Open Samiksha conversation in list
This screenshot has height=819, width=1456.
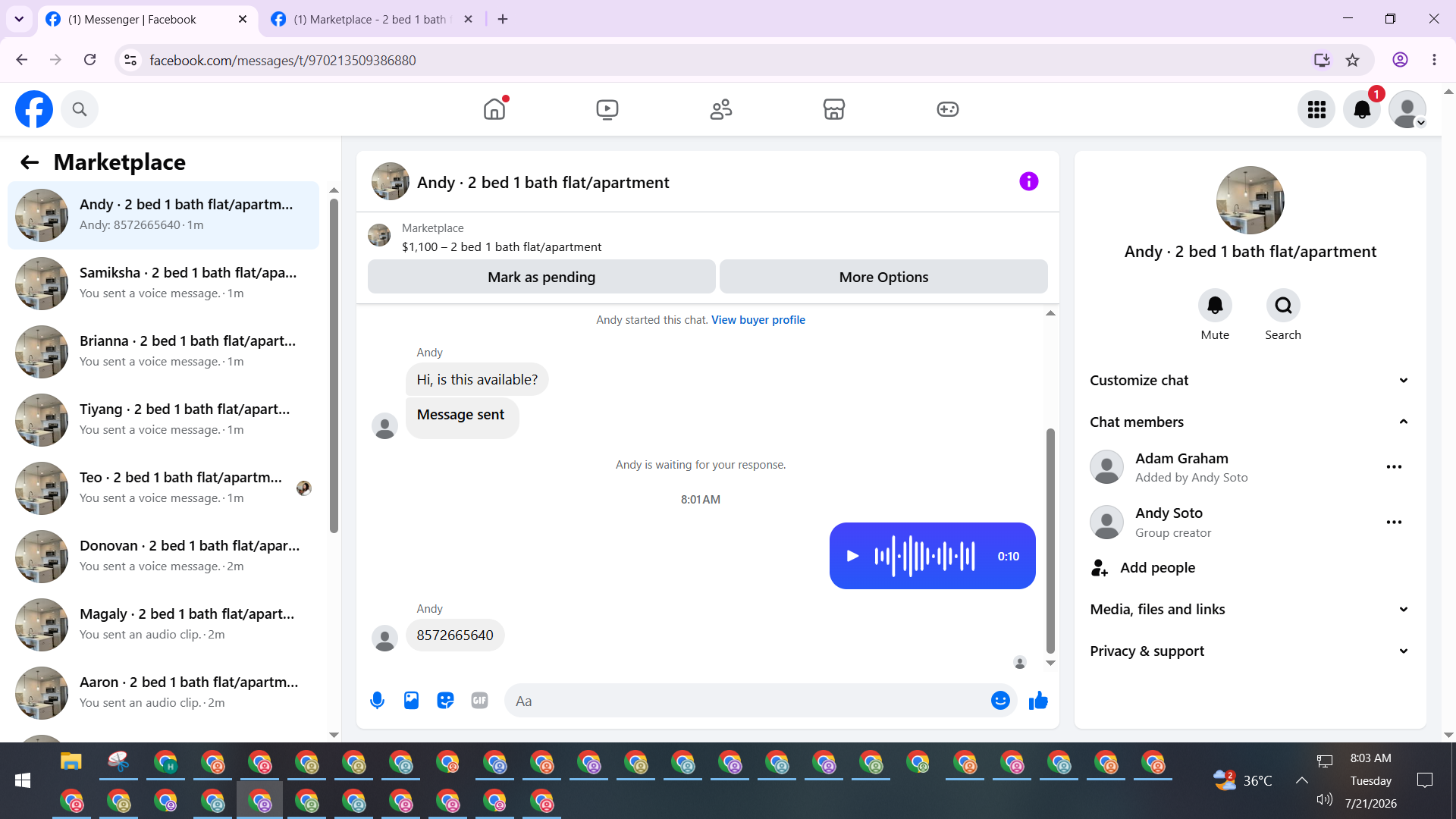pyautogui.click(x=163, y=284)
